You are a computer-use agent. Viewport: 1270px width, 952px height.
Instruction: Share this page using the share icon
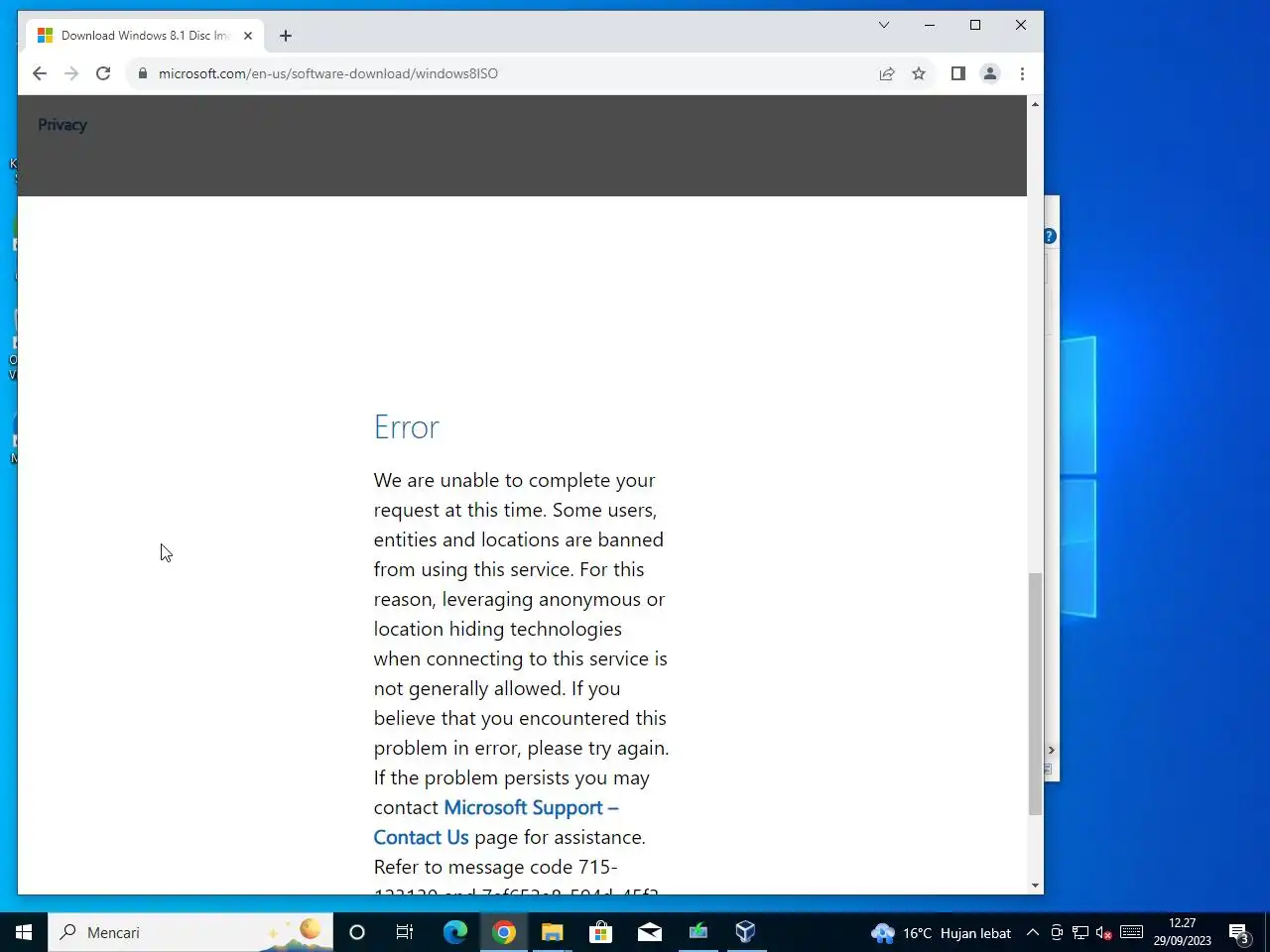887,73
